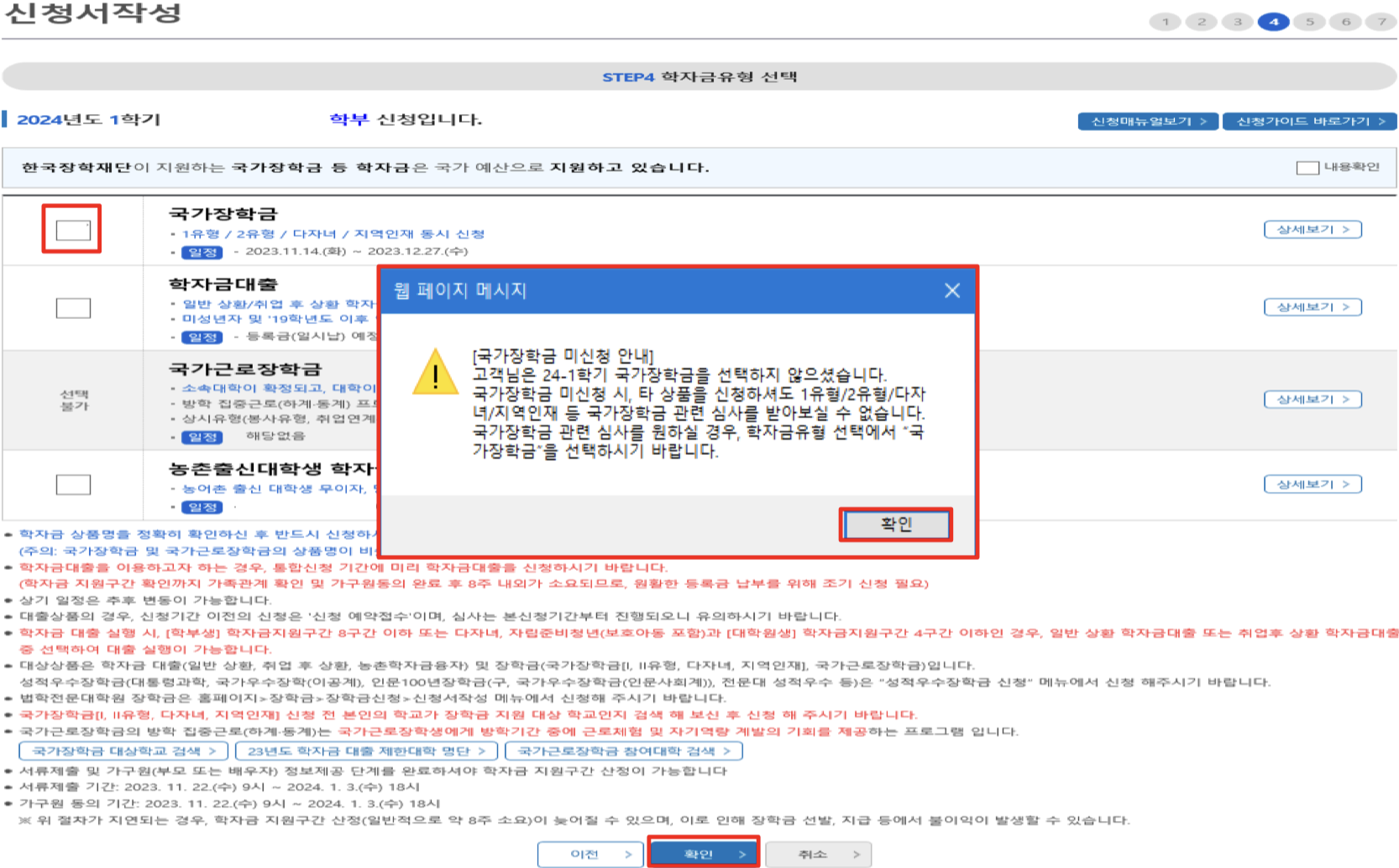Dismiss the popup with its 확인 button

[895, 523]
